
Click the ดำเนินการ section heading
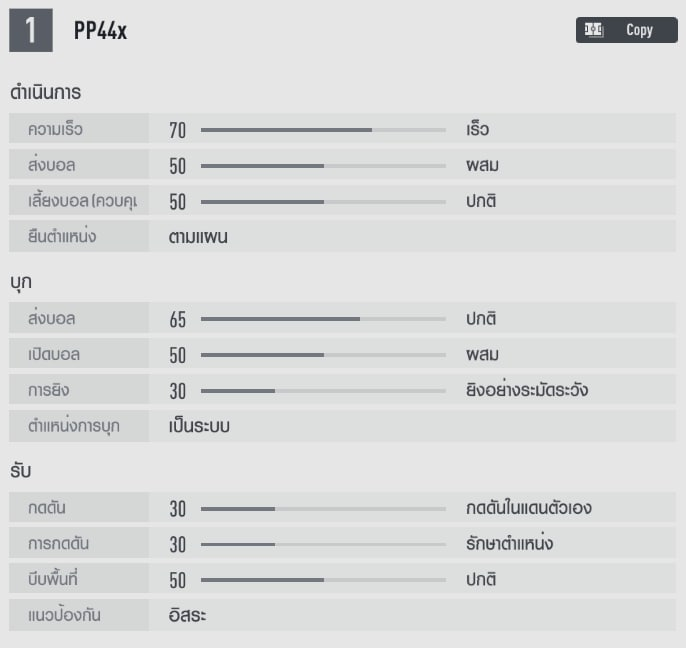pos(45,92)
